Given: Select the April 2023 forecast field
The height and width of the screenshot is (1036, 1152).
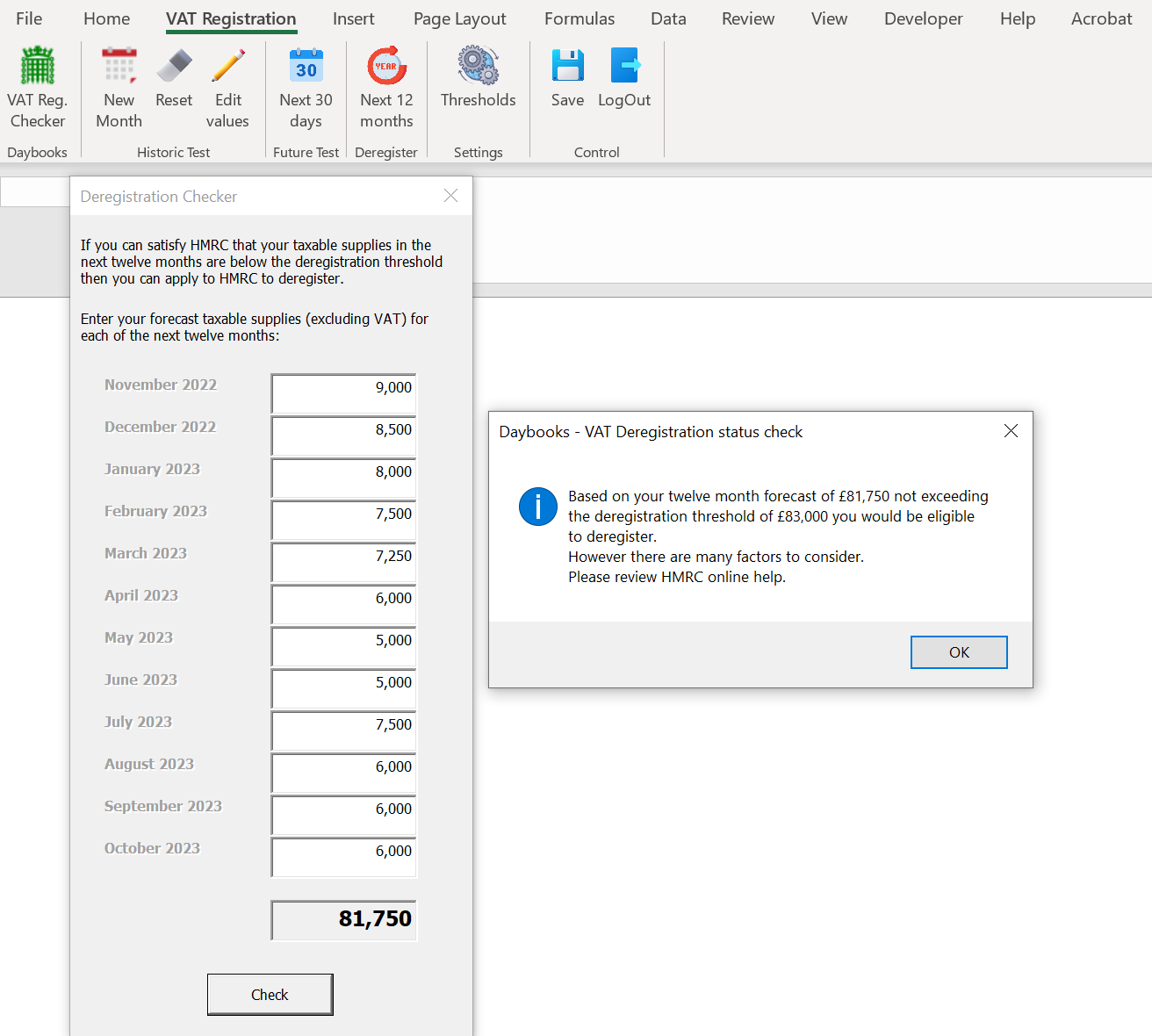Looking at the screenshot, I should 343,604.
